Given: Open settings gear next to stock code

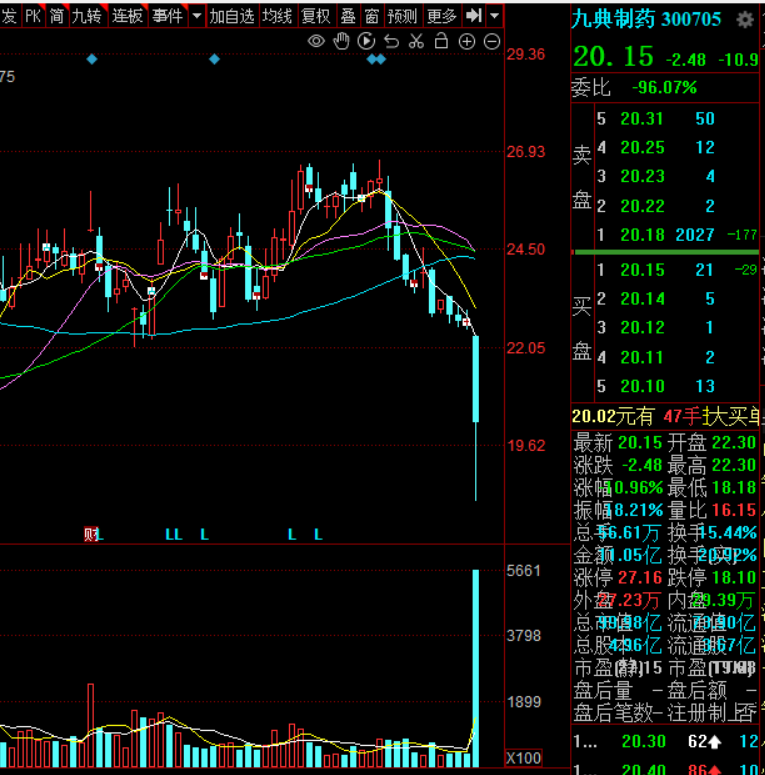Looking at the screenshot, I should click(745, 19).
